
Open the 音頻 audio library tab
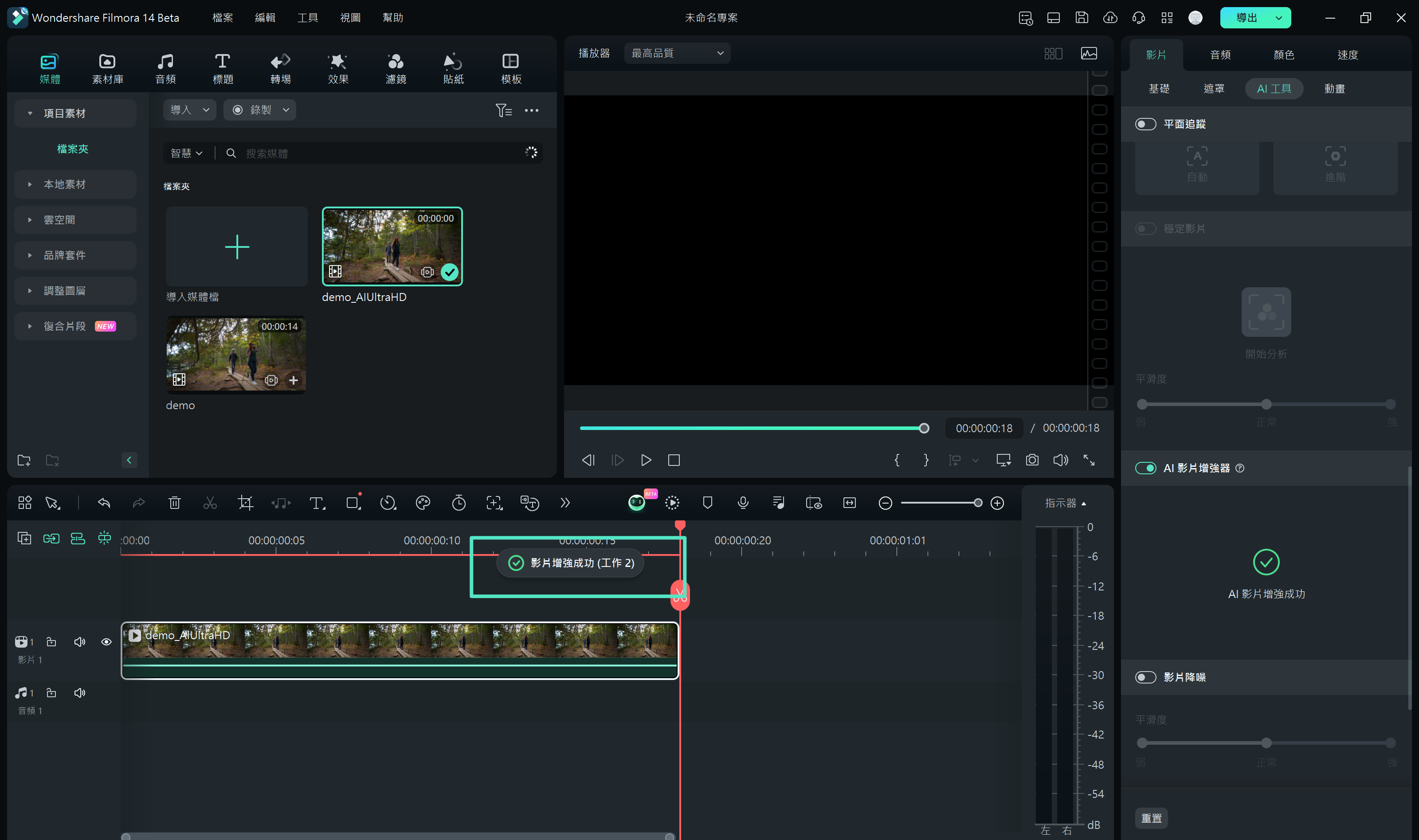tap(165, 68)
